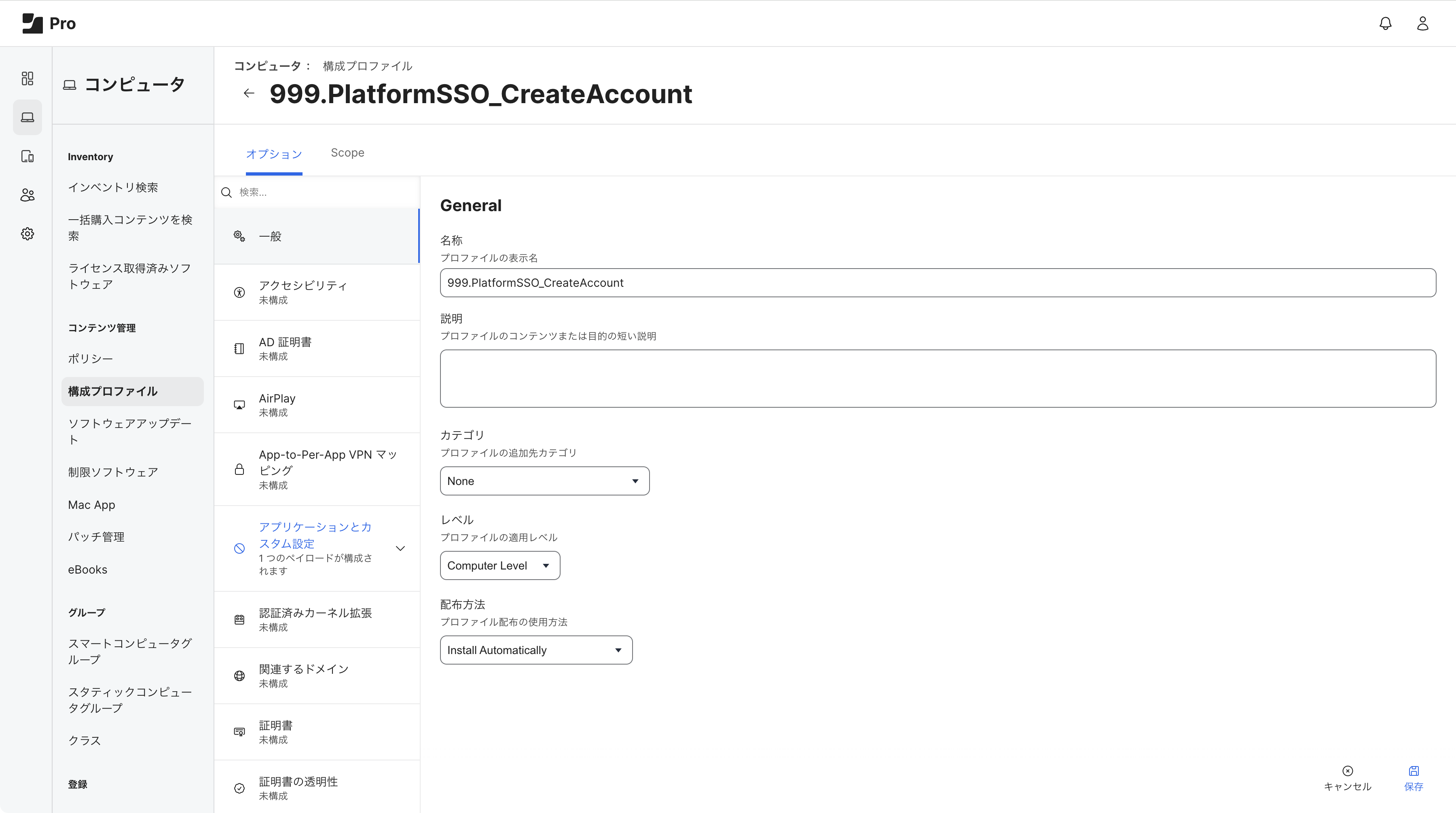The width and height of the screenshot is (1456, 813).
Task: Open インベントリ検索 in sidebar
Action: [113, 187]
